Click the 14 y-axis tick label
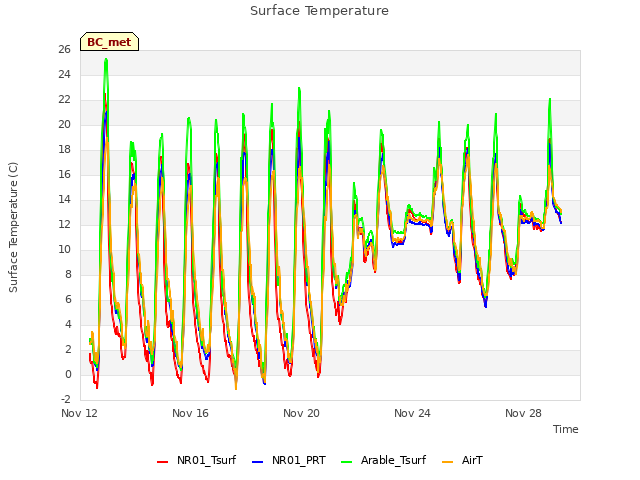The width and height of the screenshot is (640, 480). (x=64, y=199)
